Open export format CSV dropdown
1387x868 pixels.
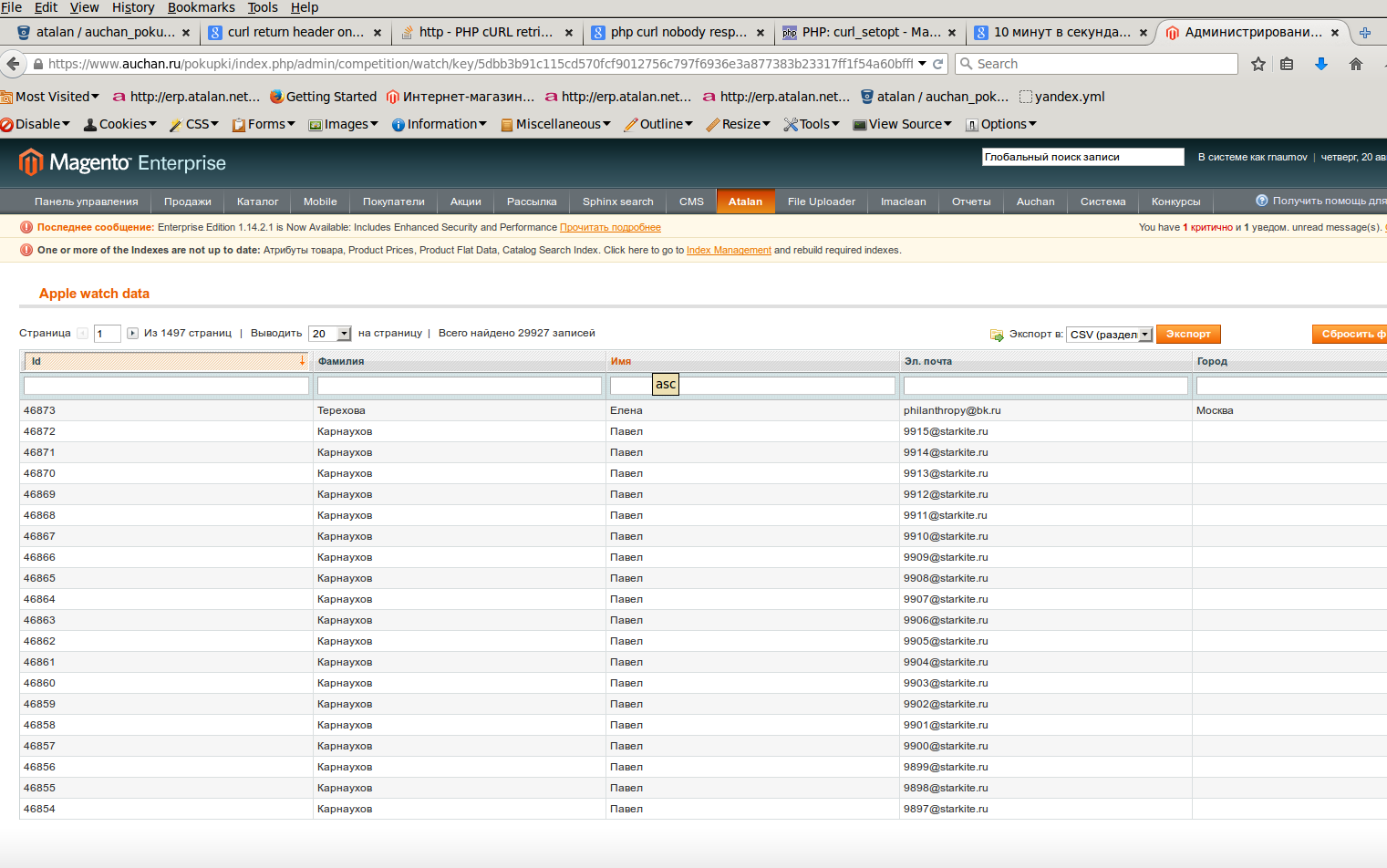click(1111, 335)
